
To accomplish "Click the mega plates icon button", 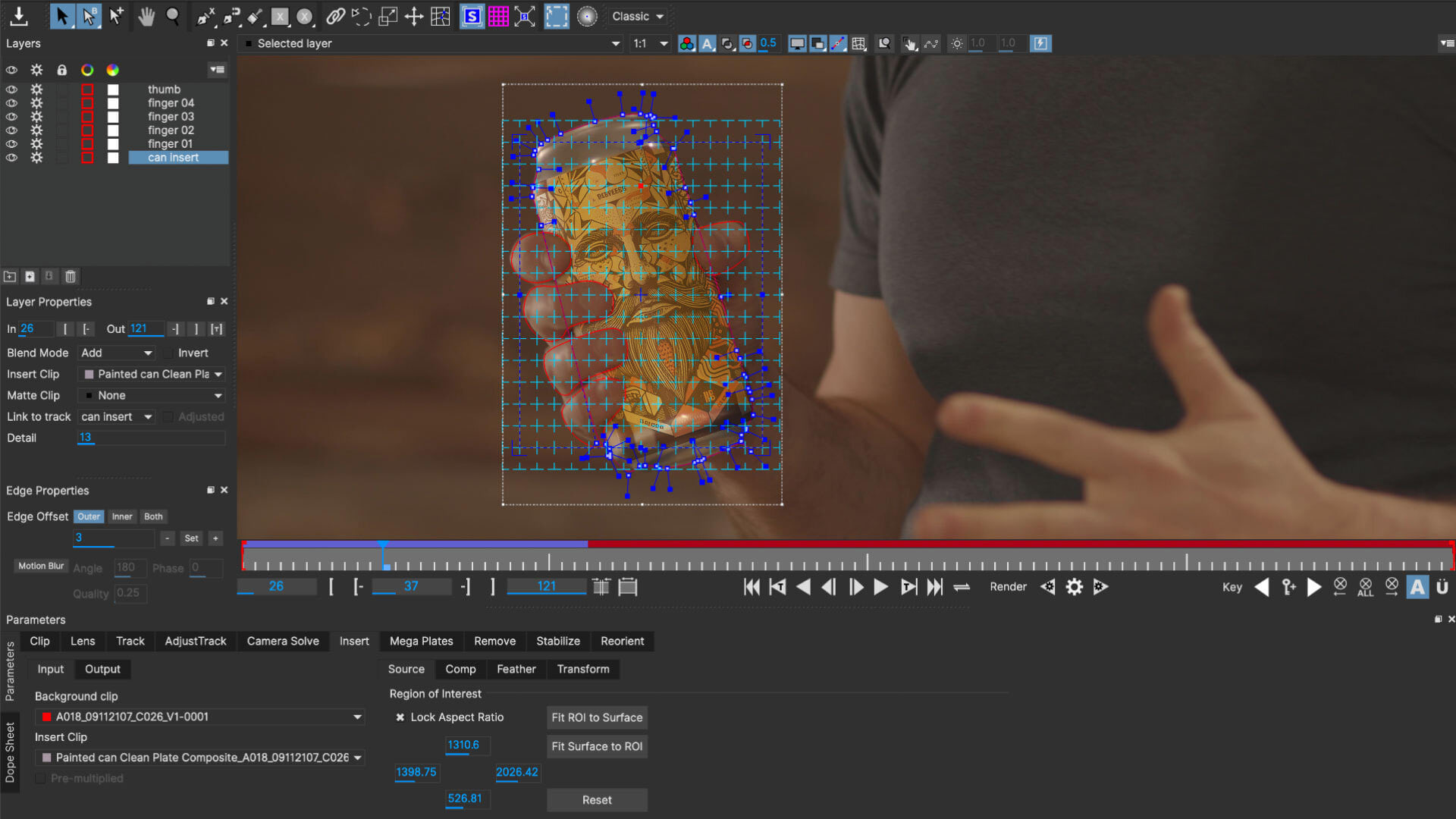I will pos(421,641).
